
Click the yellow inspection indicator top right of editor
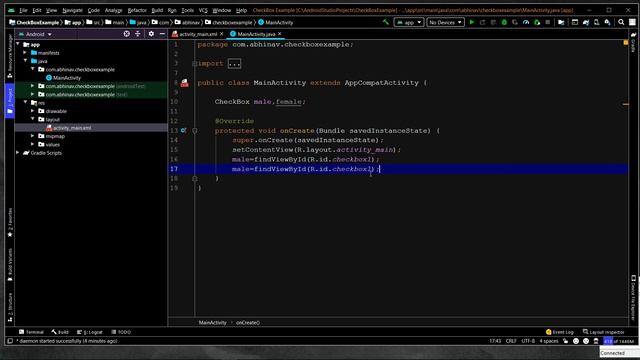click(x=626, y=42)
